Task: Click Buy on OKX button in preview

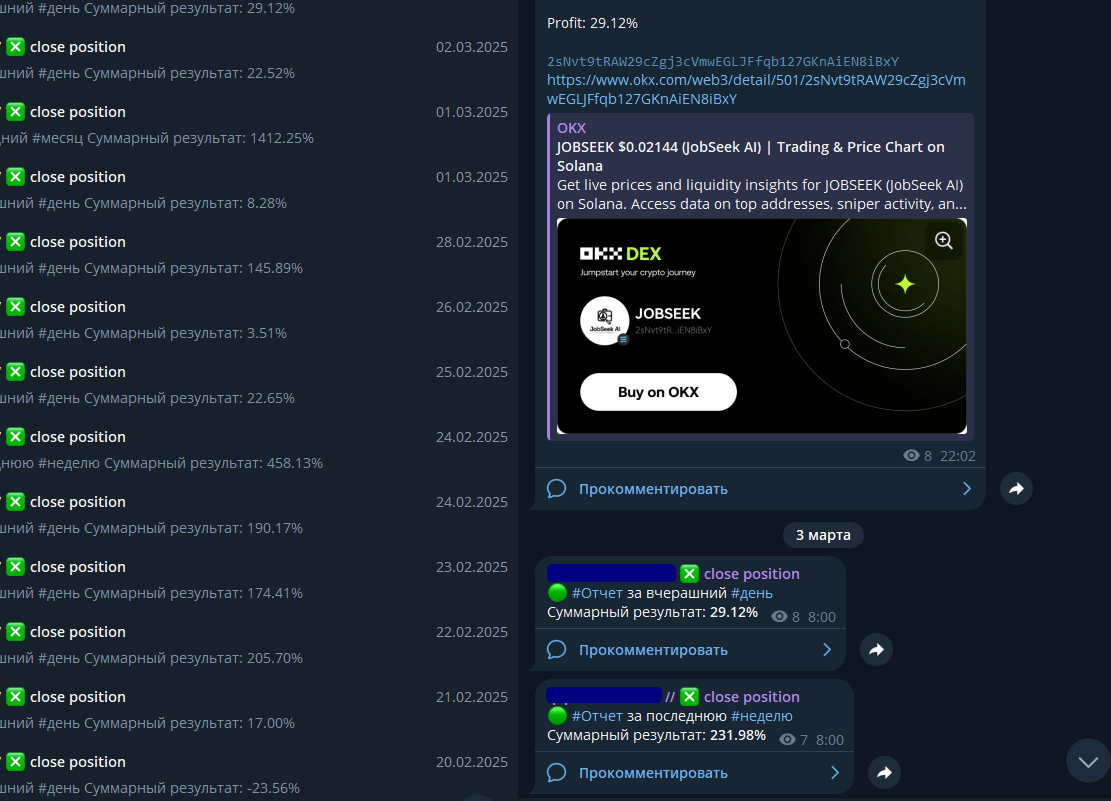Action: pyautogui.click(x=658, y=392)
